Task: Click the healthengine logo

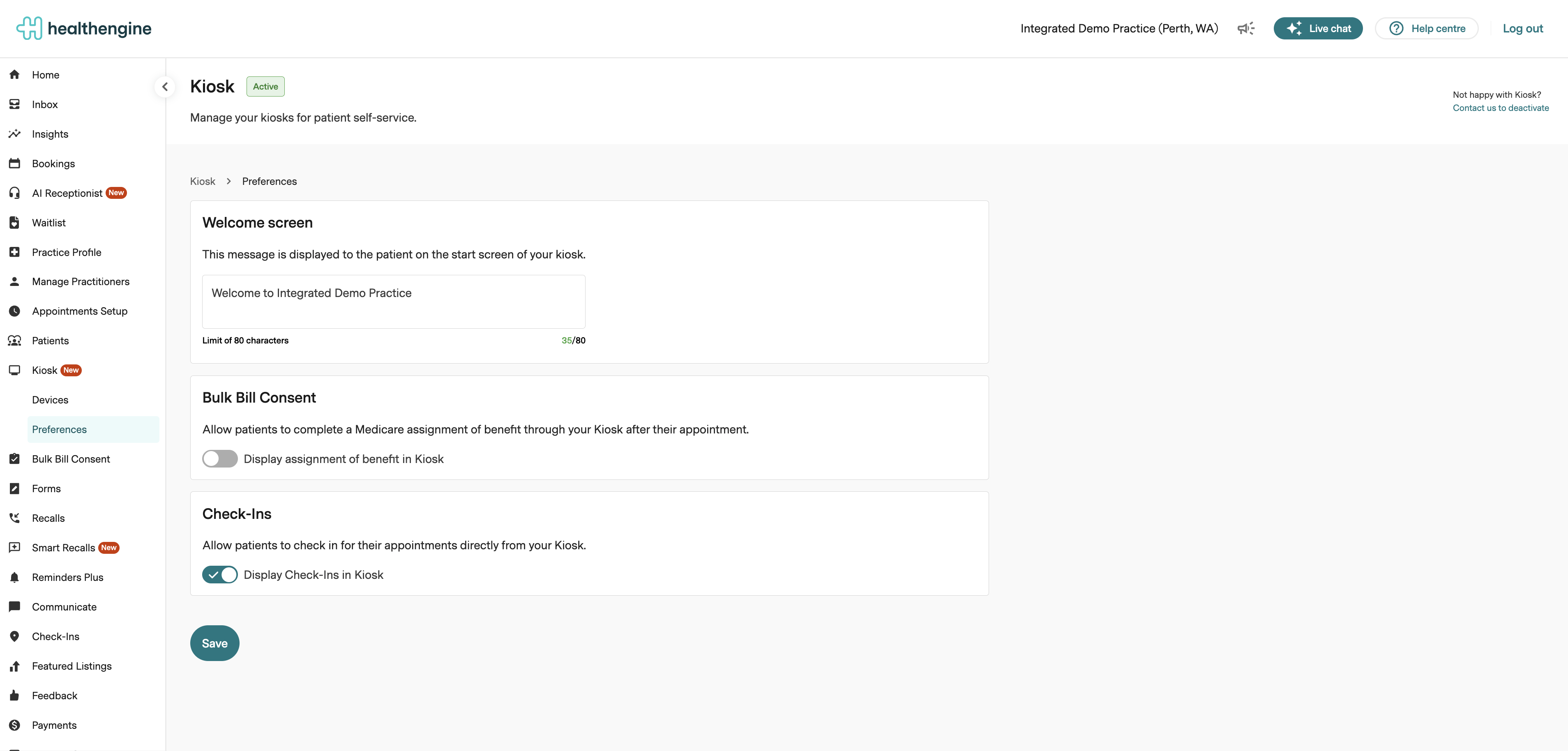Action: click(x=84, y=28)
